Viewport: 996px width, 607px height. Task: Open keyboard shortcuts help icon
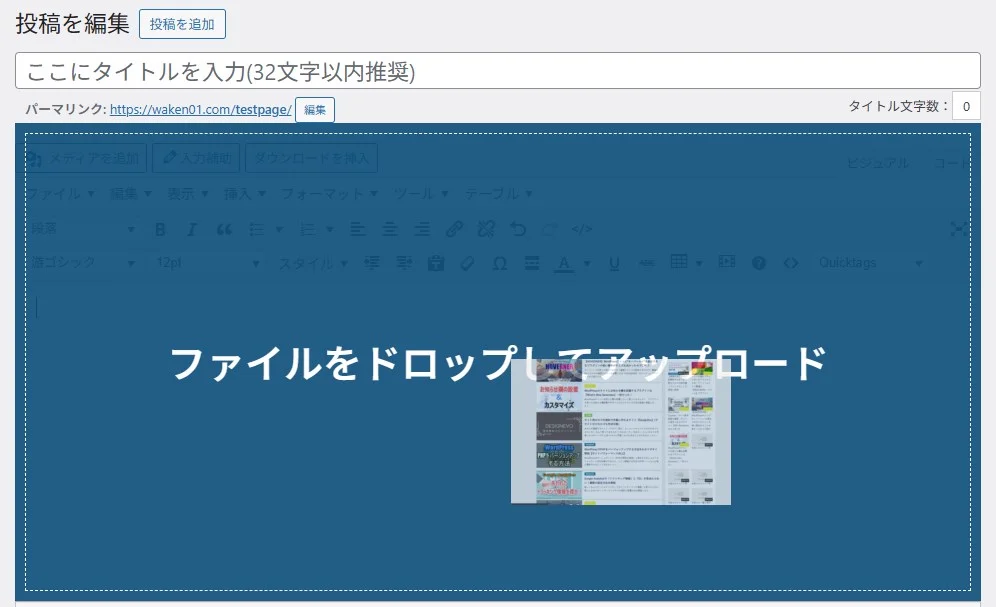tap(758, 263)
